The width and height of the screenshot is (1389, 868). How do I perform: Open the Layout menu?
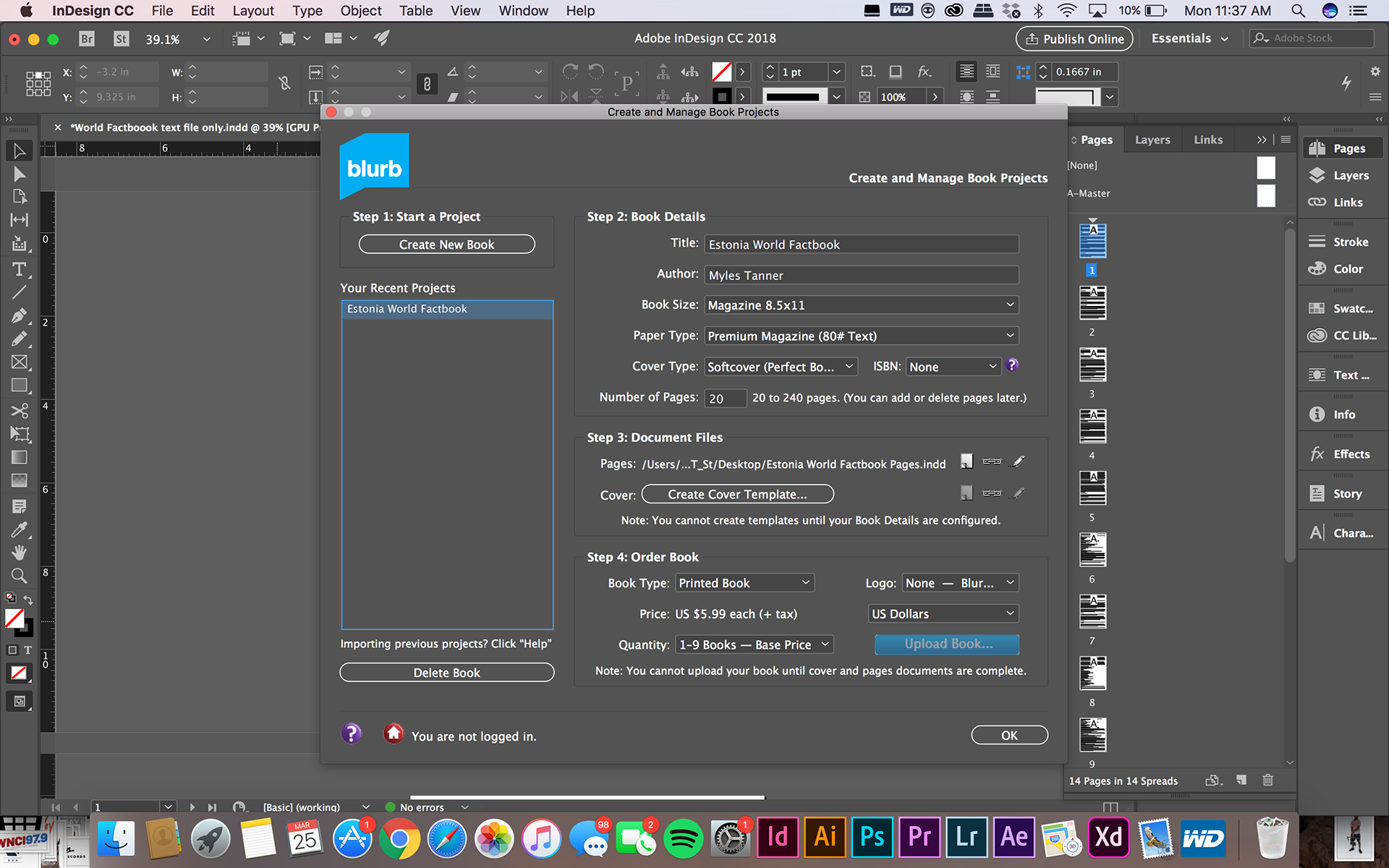[253, 11]
